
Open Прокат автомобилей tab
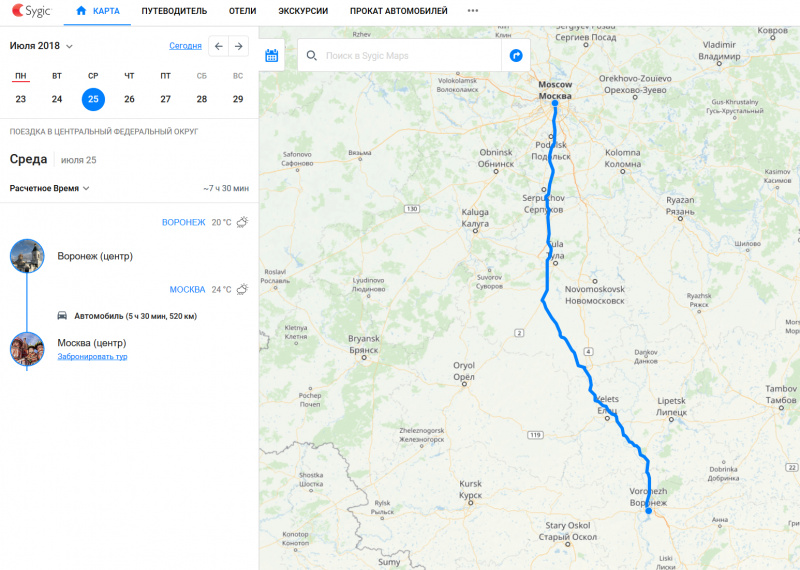(398, 11)
